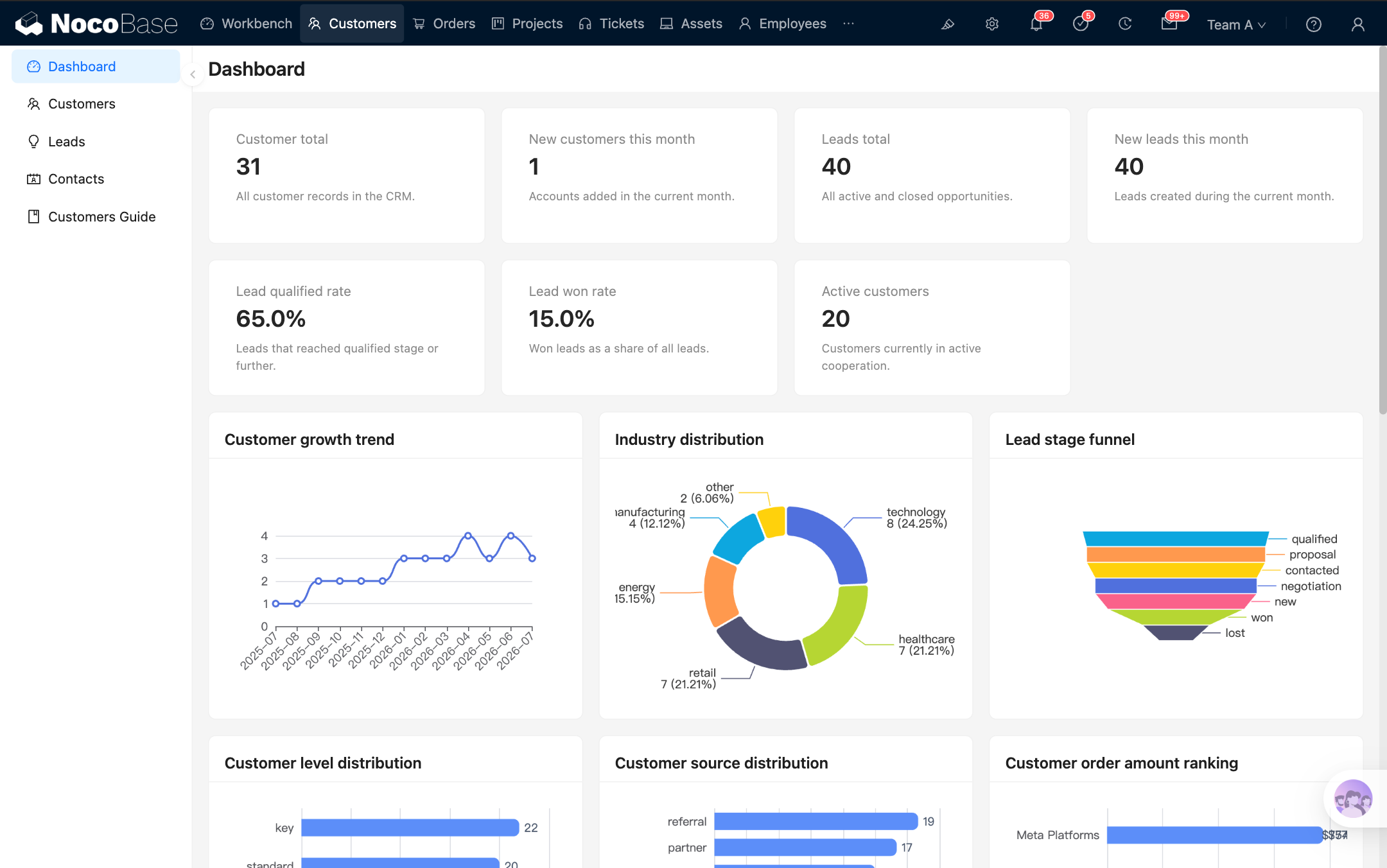Open the mail inbox icon with 99+ badge
This screenshot has height=868, width=1387.
tap(1169, 24)
